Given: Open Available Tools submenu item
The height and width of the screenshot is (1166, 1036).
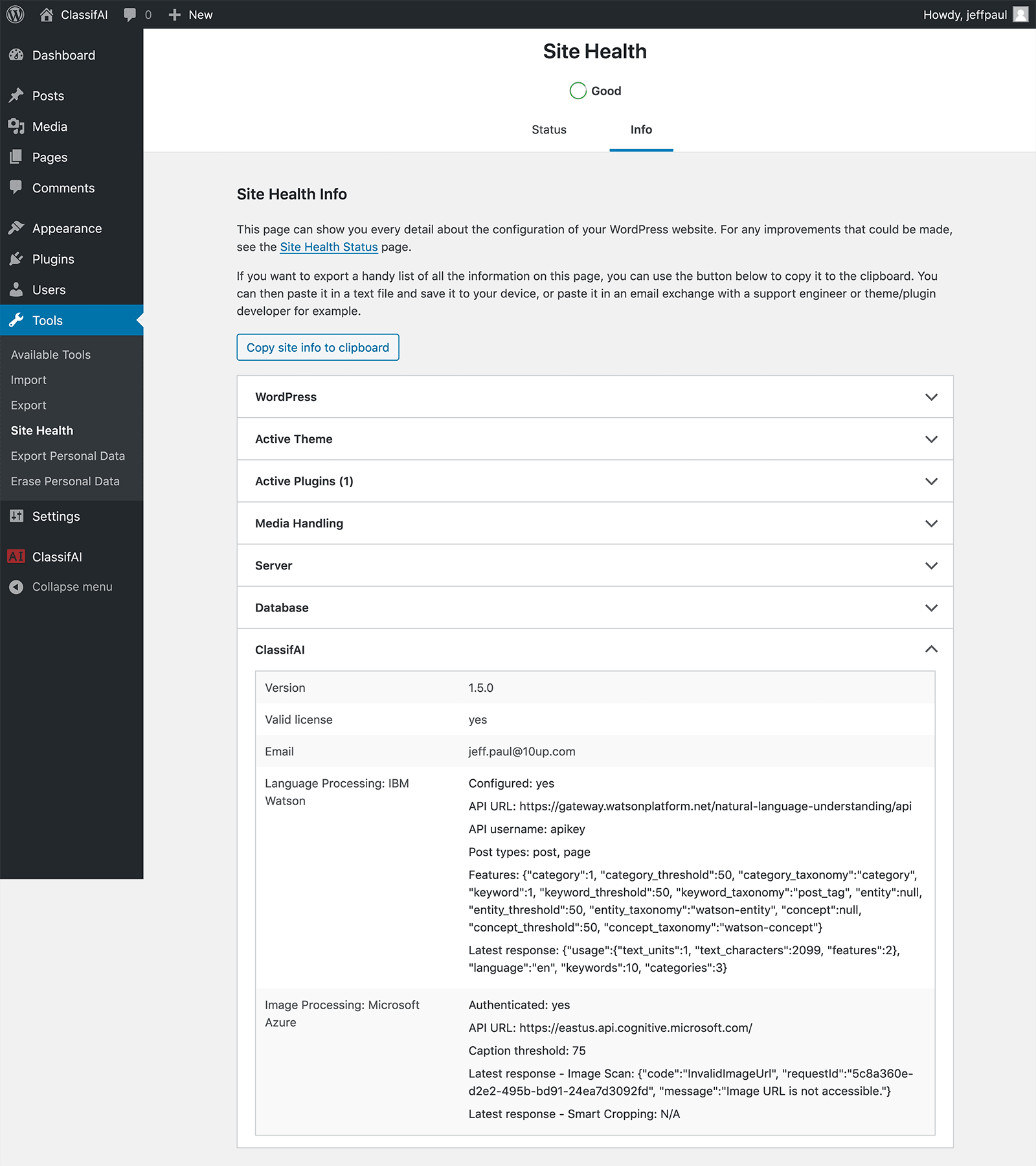Looking at the screenshot, I should pos(51,355).
